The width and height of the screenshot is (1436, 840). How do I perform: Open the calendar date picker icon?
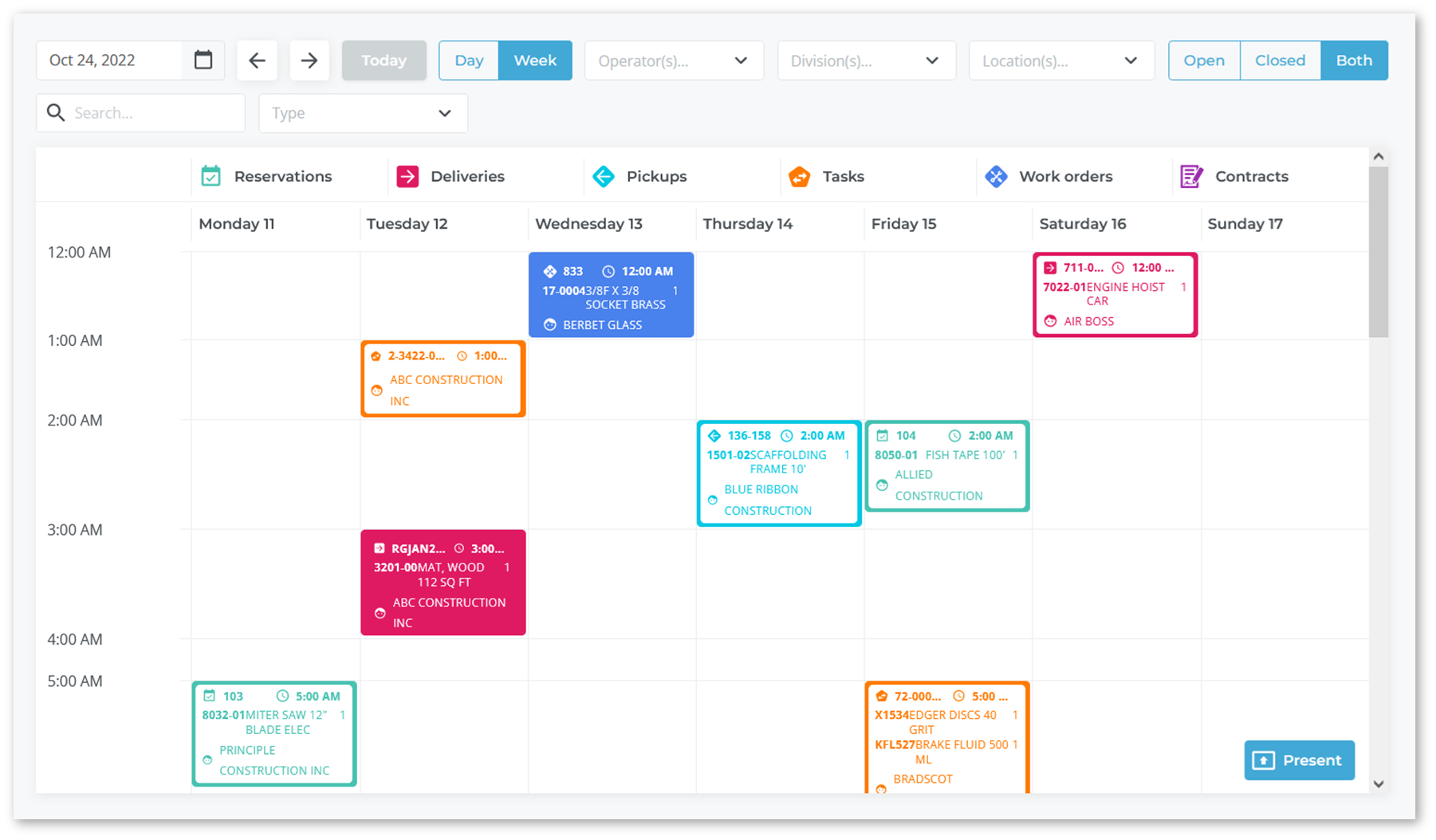click(x=203, y=61)
